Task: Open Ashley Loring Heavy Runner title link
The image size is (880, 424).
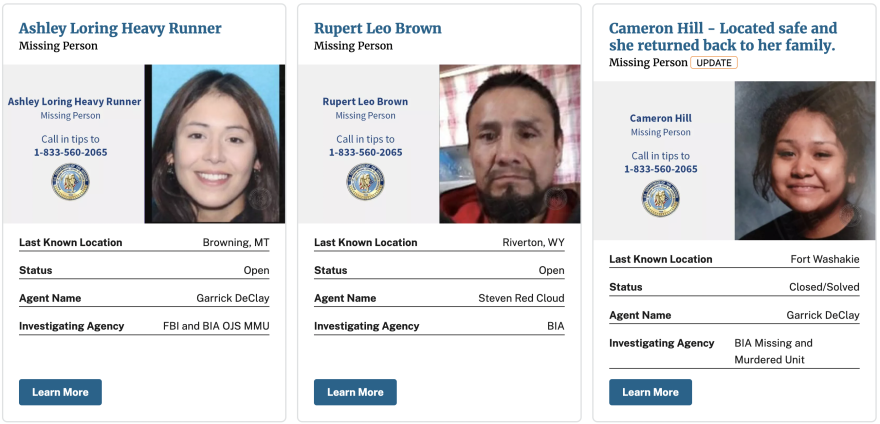Action: pos(120,28)
